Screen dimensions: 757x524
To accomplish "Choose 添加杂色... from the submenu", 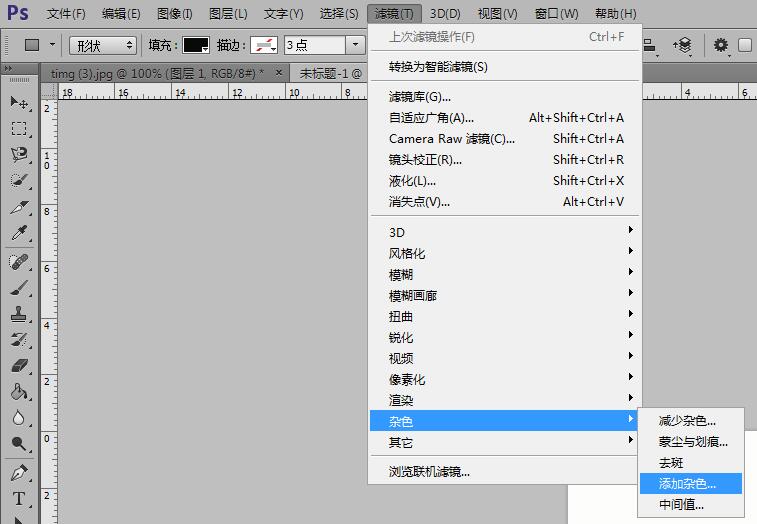I will tap(688, 484).
